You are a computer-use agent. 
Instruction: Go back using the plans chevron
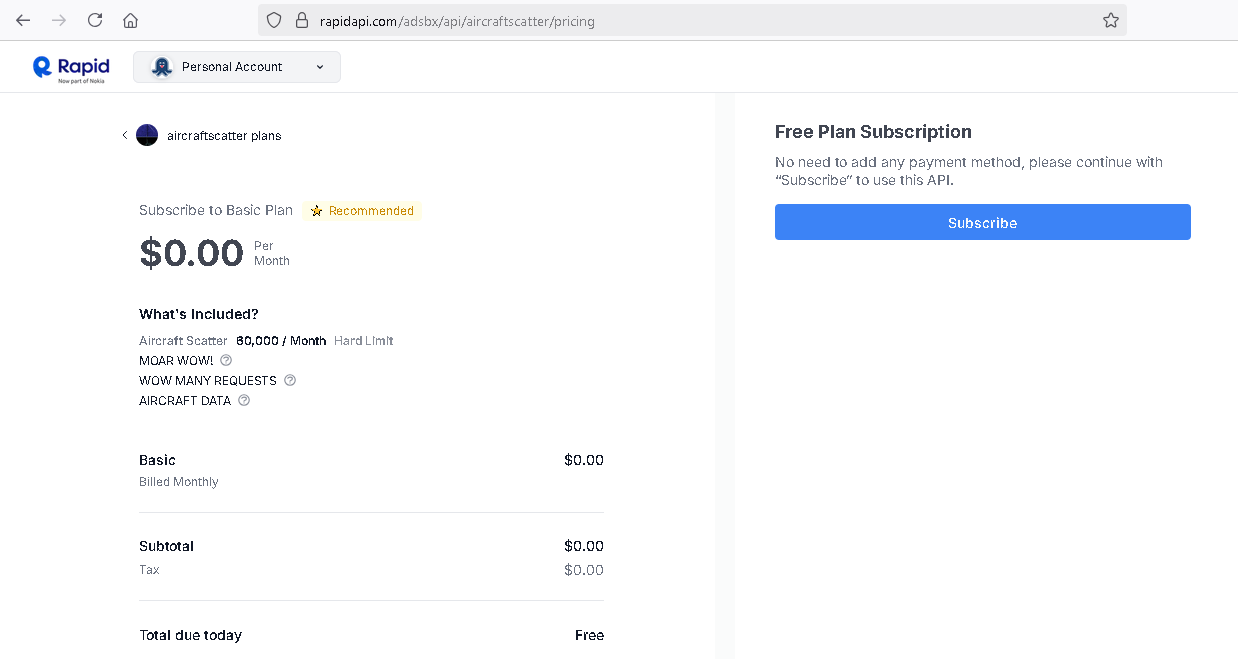pyautogui.click(x=125, y=135)
